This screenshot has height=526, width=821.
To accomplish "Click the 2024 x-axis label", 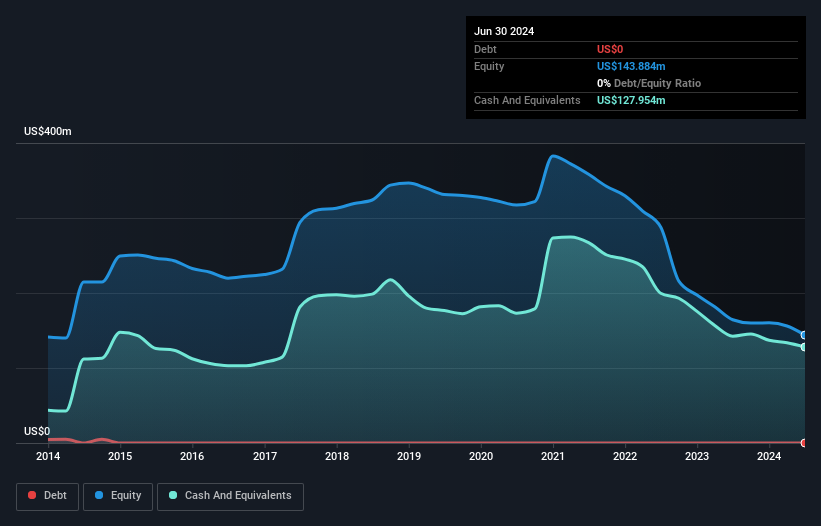I will click(x=769, y=456).
